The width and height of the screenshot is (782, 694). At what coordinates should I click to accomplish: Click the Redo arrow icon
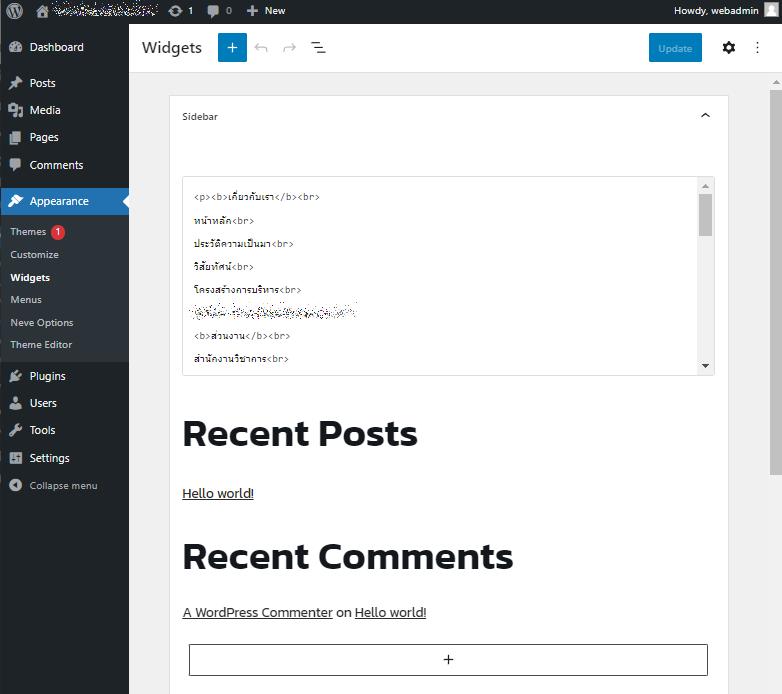(289, 48)
